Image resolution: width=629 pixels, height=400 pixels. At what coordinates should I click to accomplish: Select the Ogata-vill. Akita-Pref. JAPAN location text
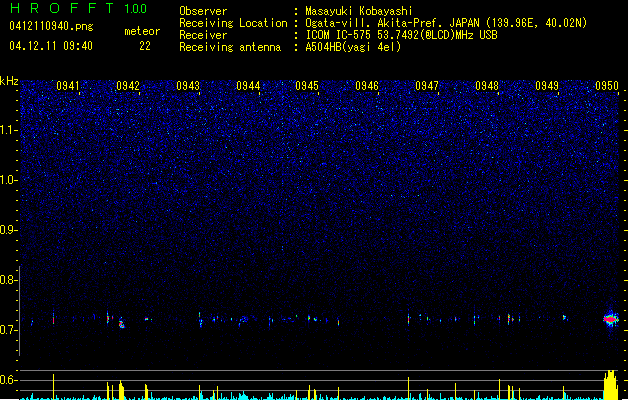coord(446,23)
